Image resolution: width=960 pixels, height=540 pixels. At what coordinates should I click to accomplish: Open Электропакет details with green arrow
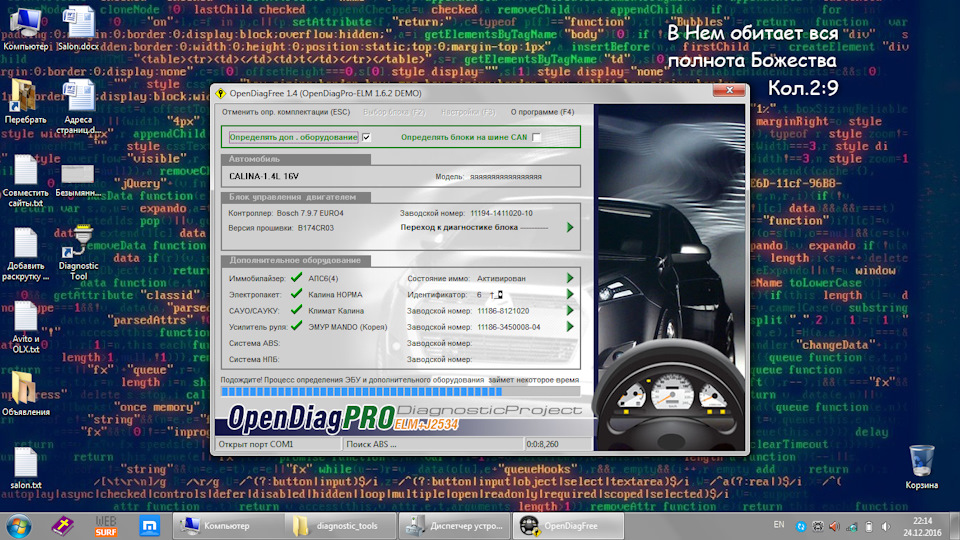coord(570,294)
